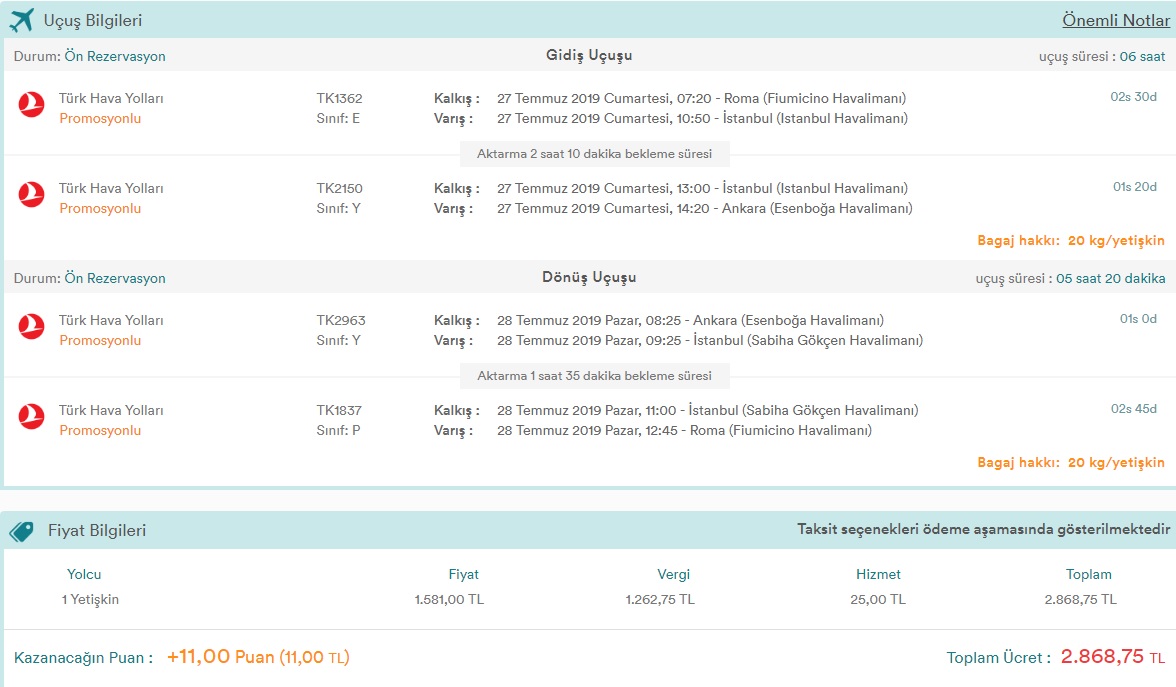Click the 12:45 Roma arrival line

point(684,430)
